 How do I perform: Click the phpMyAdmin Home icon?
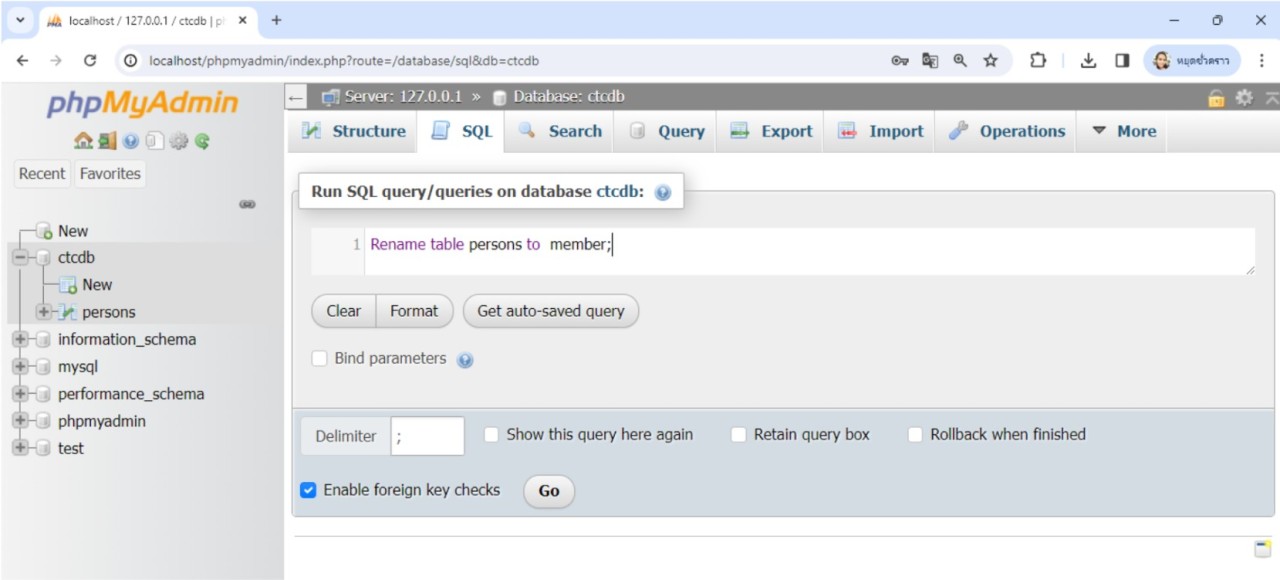click(83, 141)
